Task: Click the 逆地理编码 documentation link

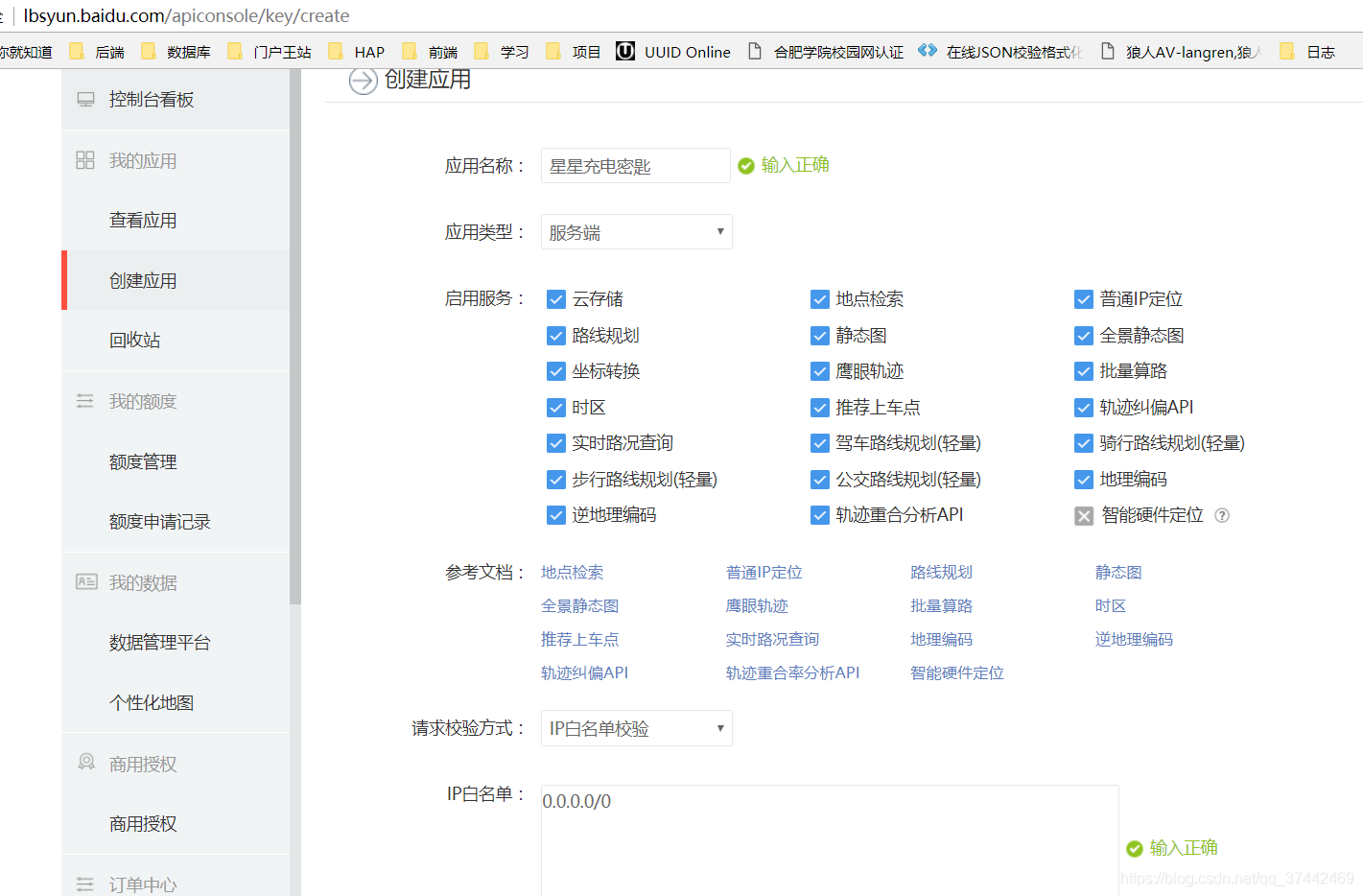Action: click(x=1134, y=639)
